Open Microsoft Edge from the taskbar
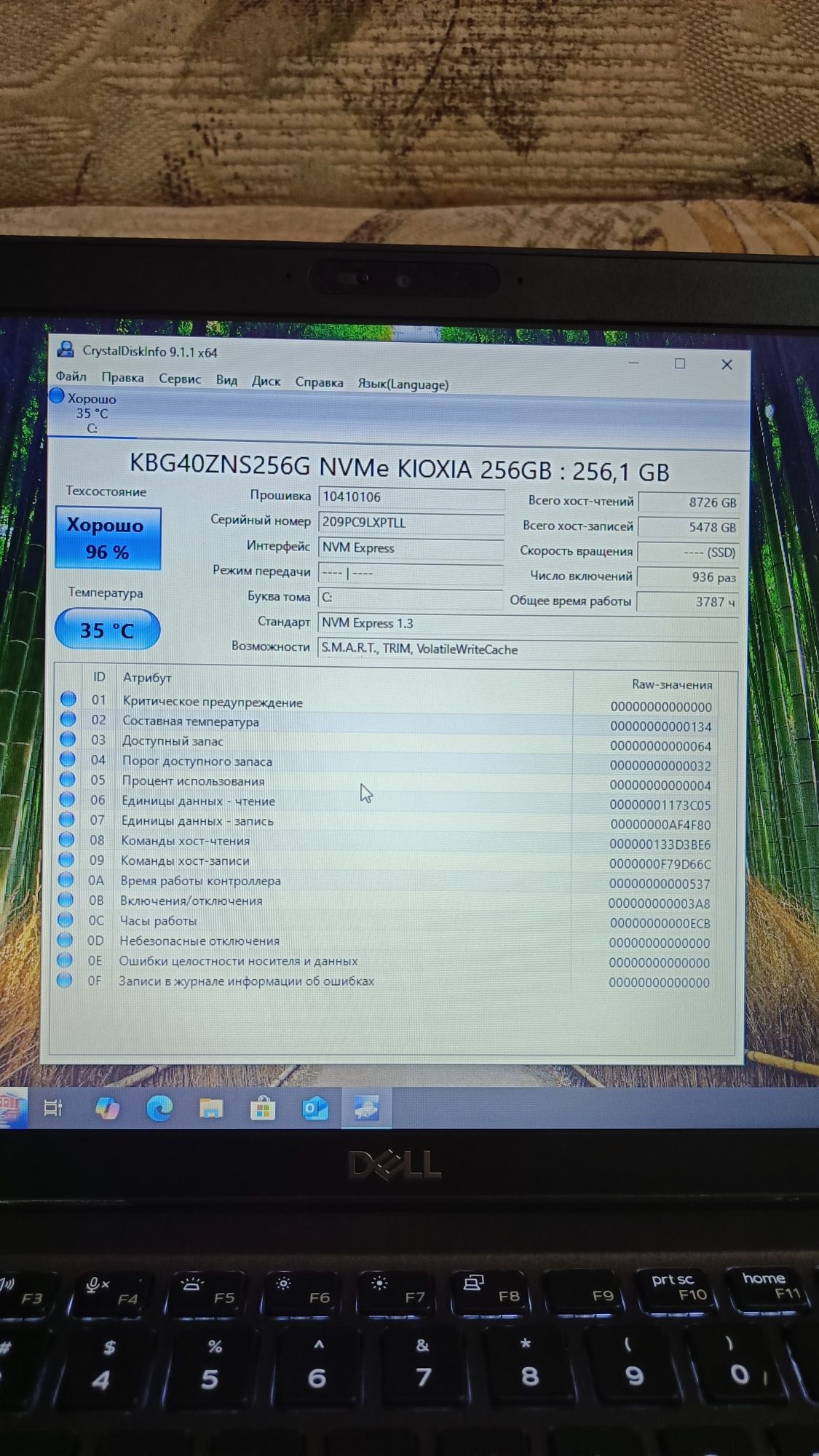Viewport: 819px width, 1456px height. pos(159,1108)
